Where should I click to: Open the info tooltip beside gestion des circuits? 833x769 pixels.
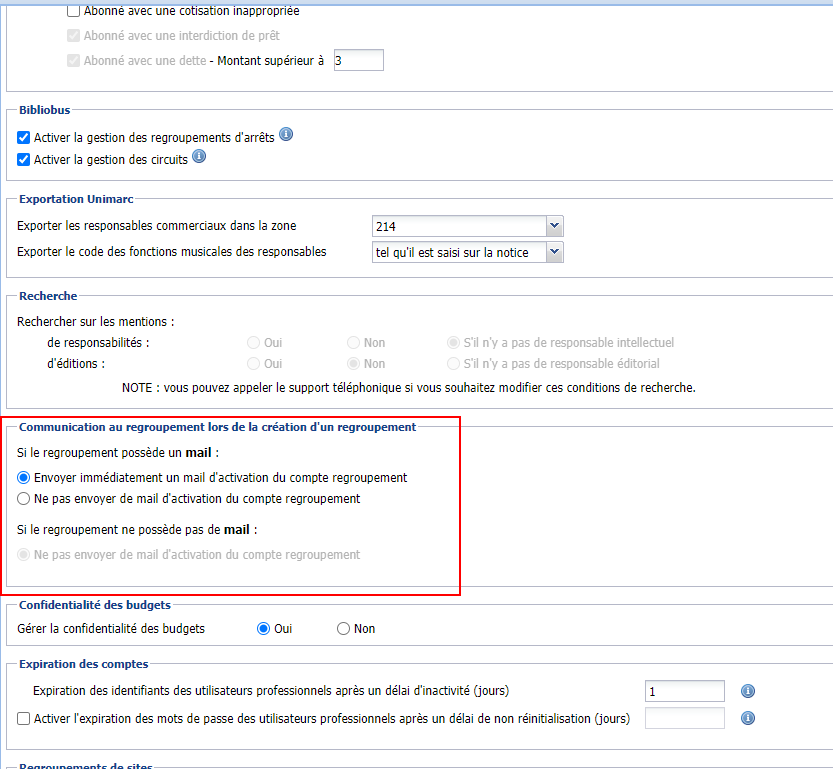click(198, 156)
